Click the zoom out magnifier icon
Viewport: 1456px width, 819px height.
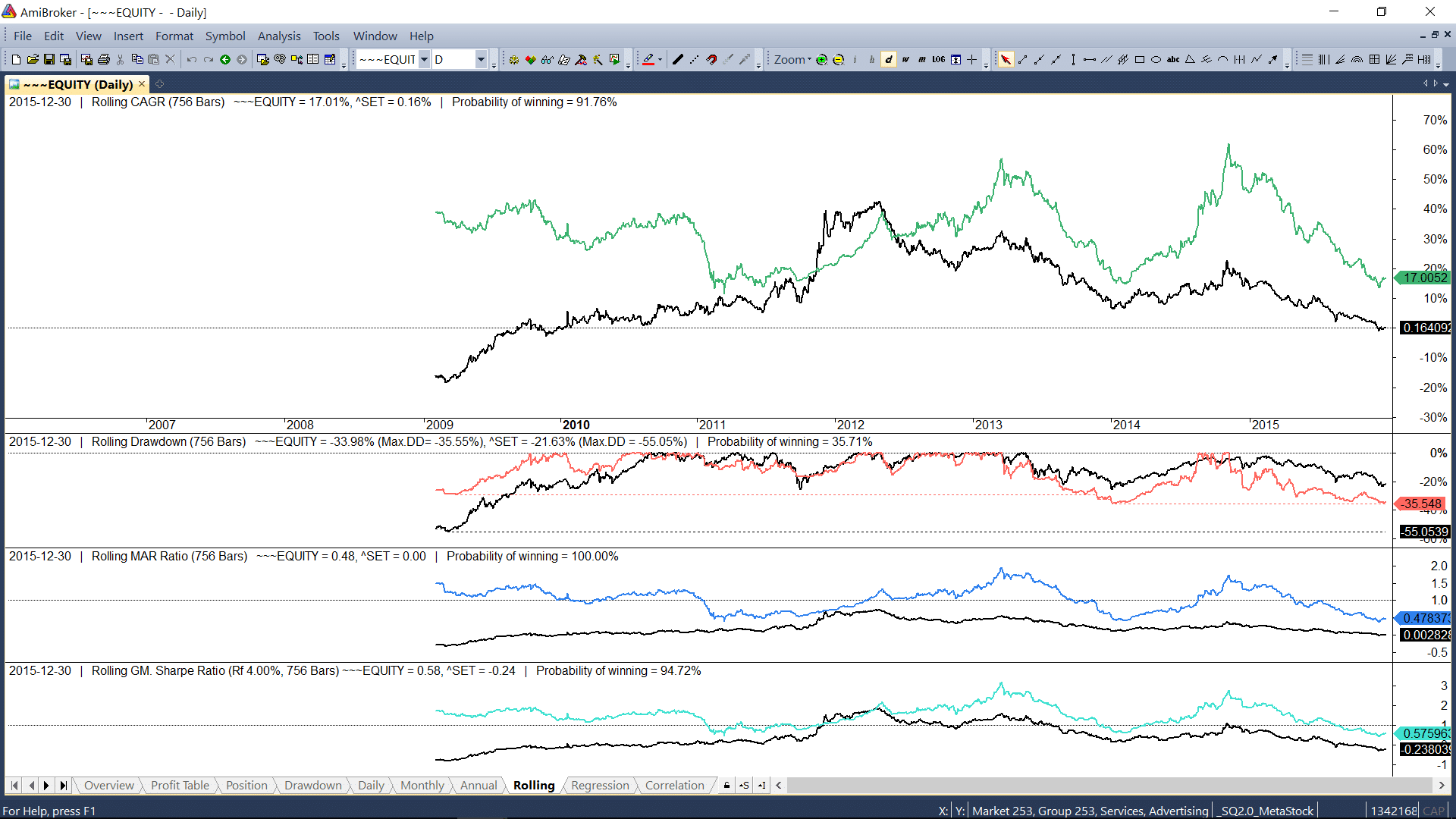coord(838,60)
